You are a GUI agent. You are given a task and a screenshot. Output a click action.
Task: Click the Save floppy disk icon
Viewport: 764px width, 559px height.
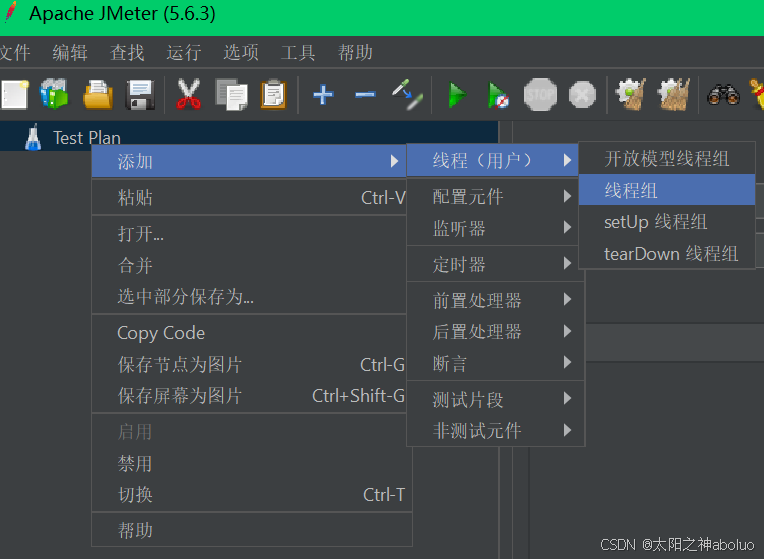tap(140, 95)
